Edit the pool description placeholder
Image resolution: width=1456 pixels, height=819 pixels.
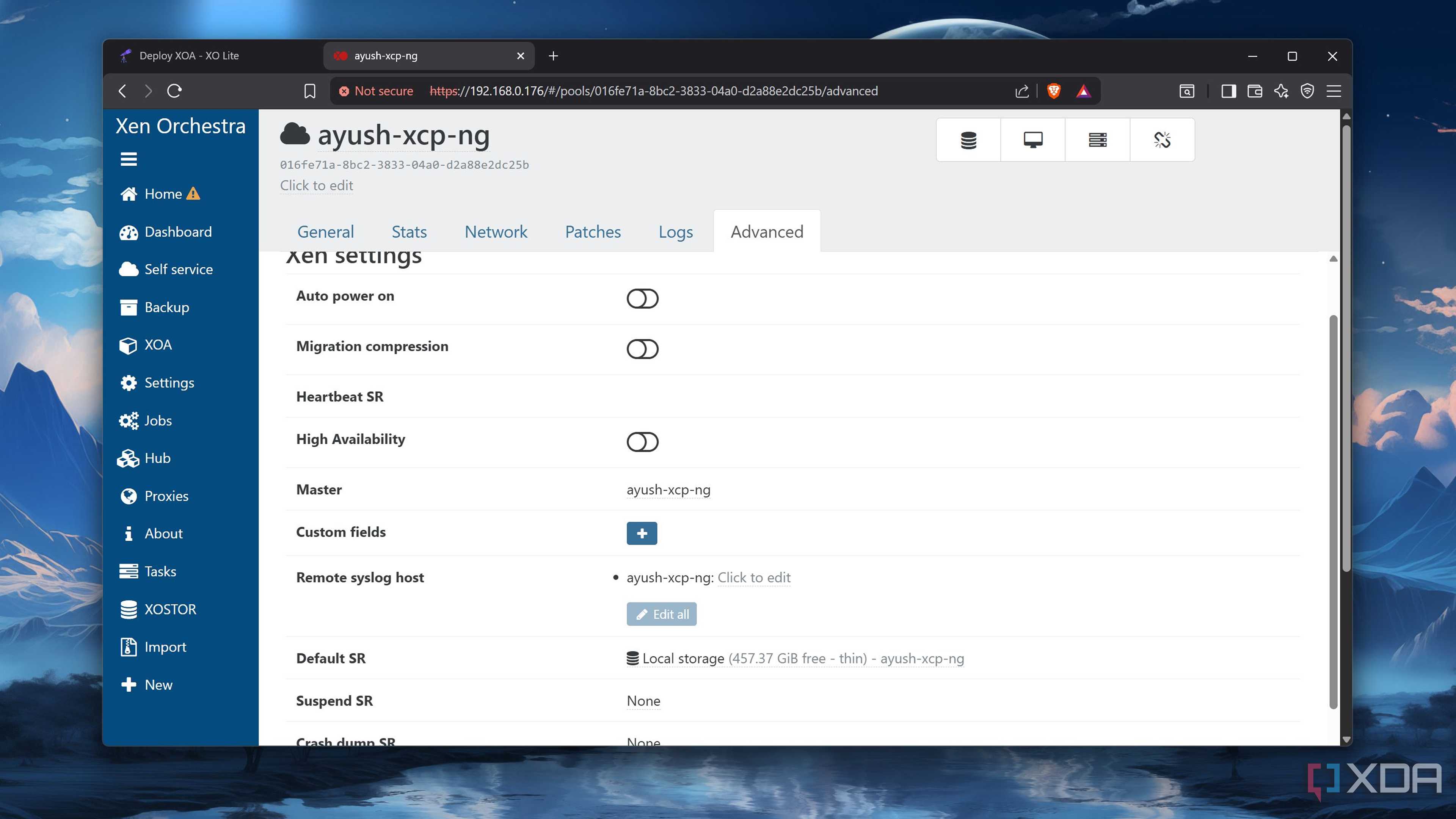[317, 185]
